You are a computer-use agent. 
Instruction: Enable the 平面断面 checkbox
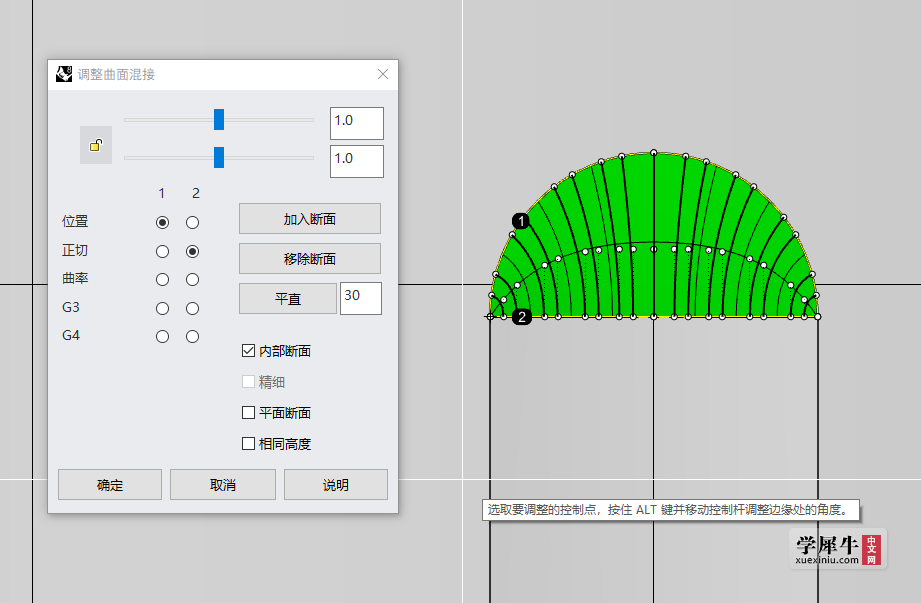pyautogui.click(x=248, y=412)
